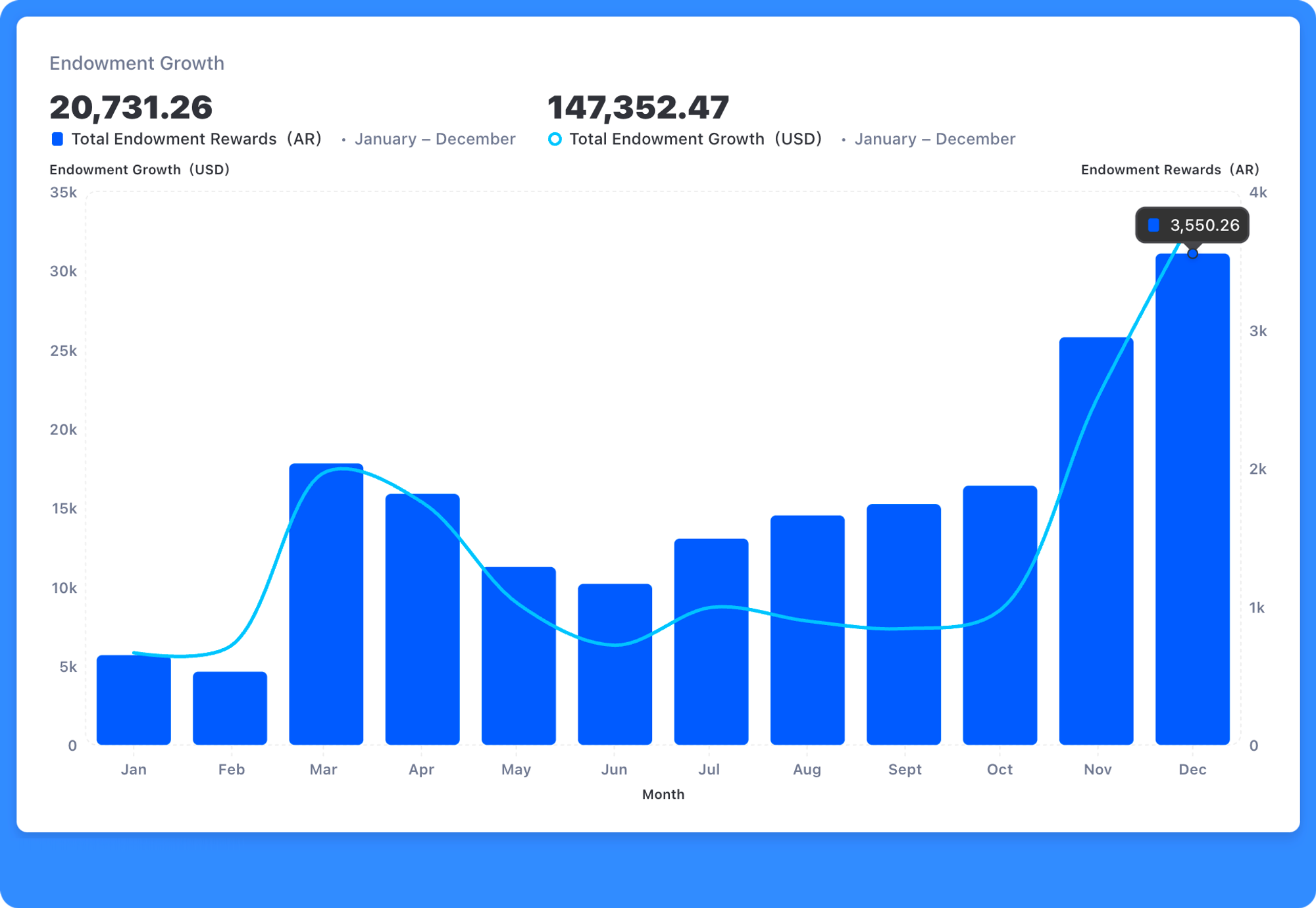The height and width of the screenshot is (908, 1316).
Task: Toggle the Total Endowment Growth (USD) legend label
Action: point(696,139)
